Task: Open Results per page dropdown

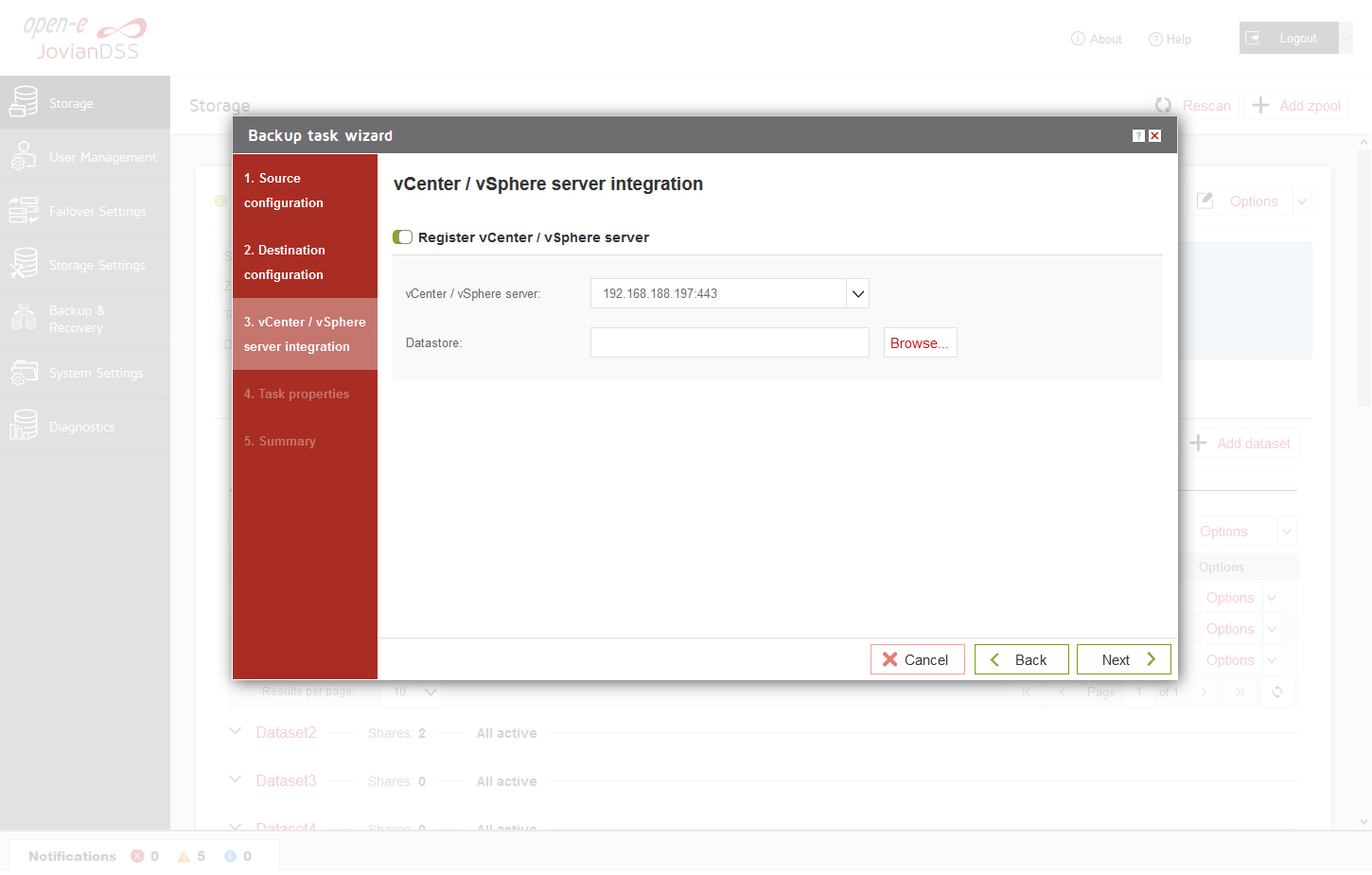Action: 431,691
